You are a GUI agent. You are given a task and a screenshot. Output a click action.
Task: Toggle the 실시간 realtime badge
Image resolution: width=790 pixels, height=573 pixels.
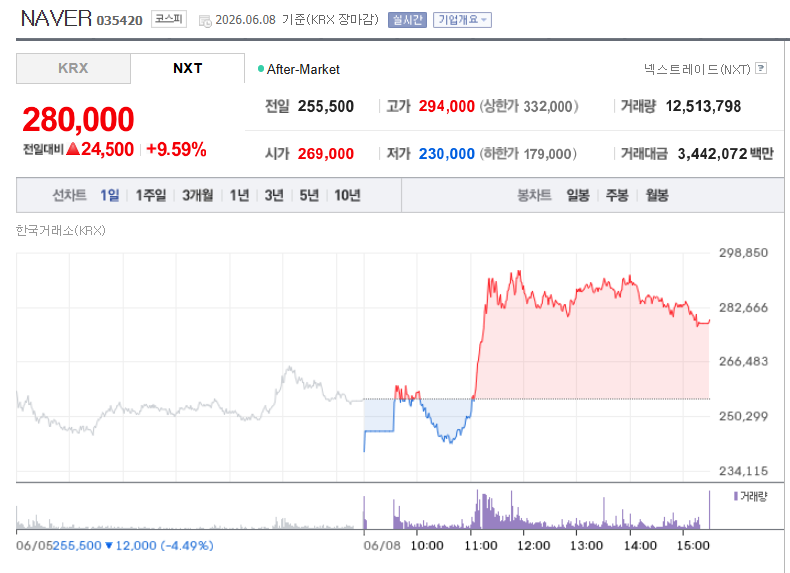pyautogui.click(x=407, y=20)
